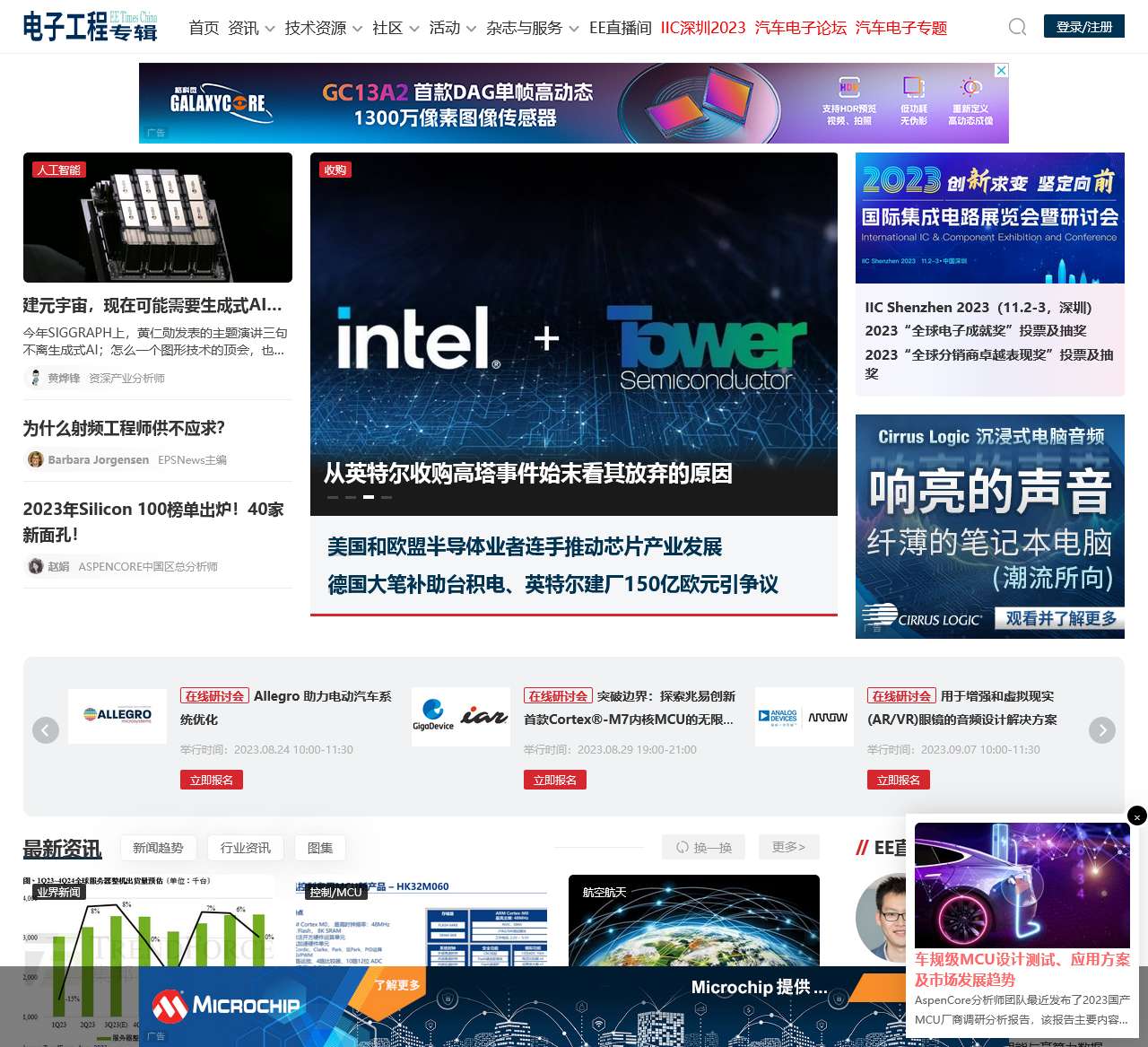Open IIC Shenzhen 2023 (11.2-3，深圳) link
The image size is (1148, 1047).
[x=978, y=307]
